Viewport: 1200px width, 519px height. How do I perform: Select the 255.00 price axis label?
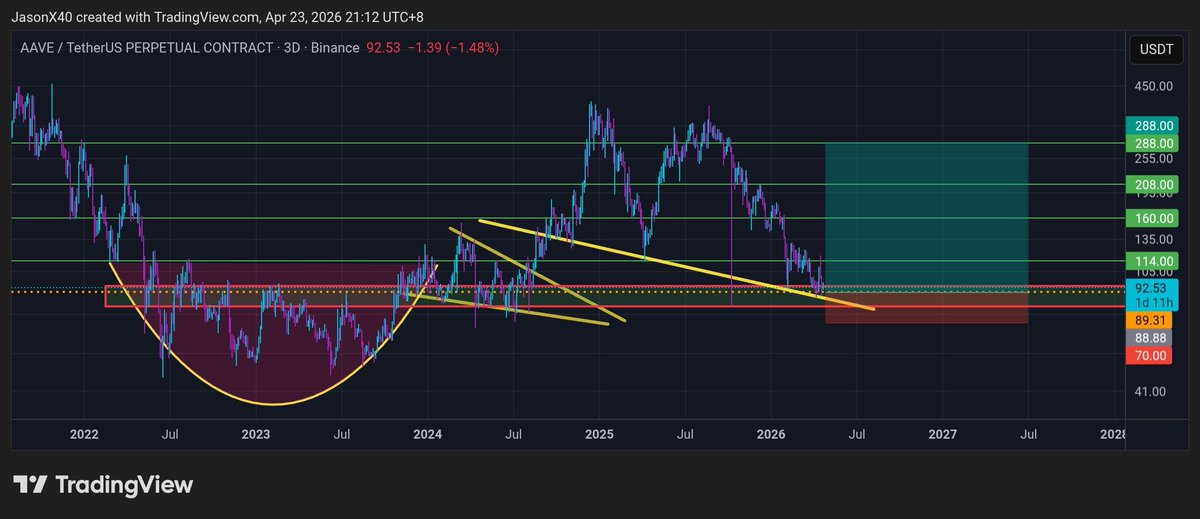[x=1153, y=158]
